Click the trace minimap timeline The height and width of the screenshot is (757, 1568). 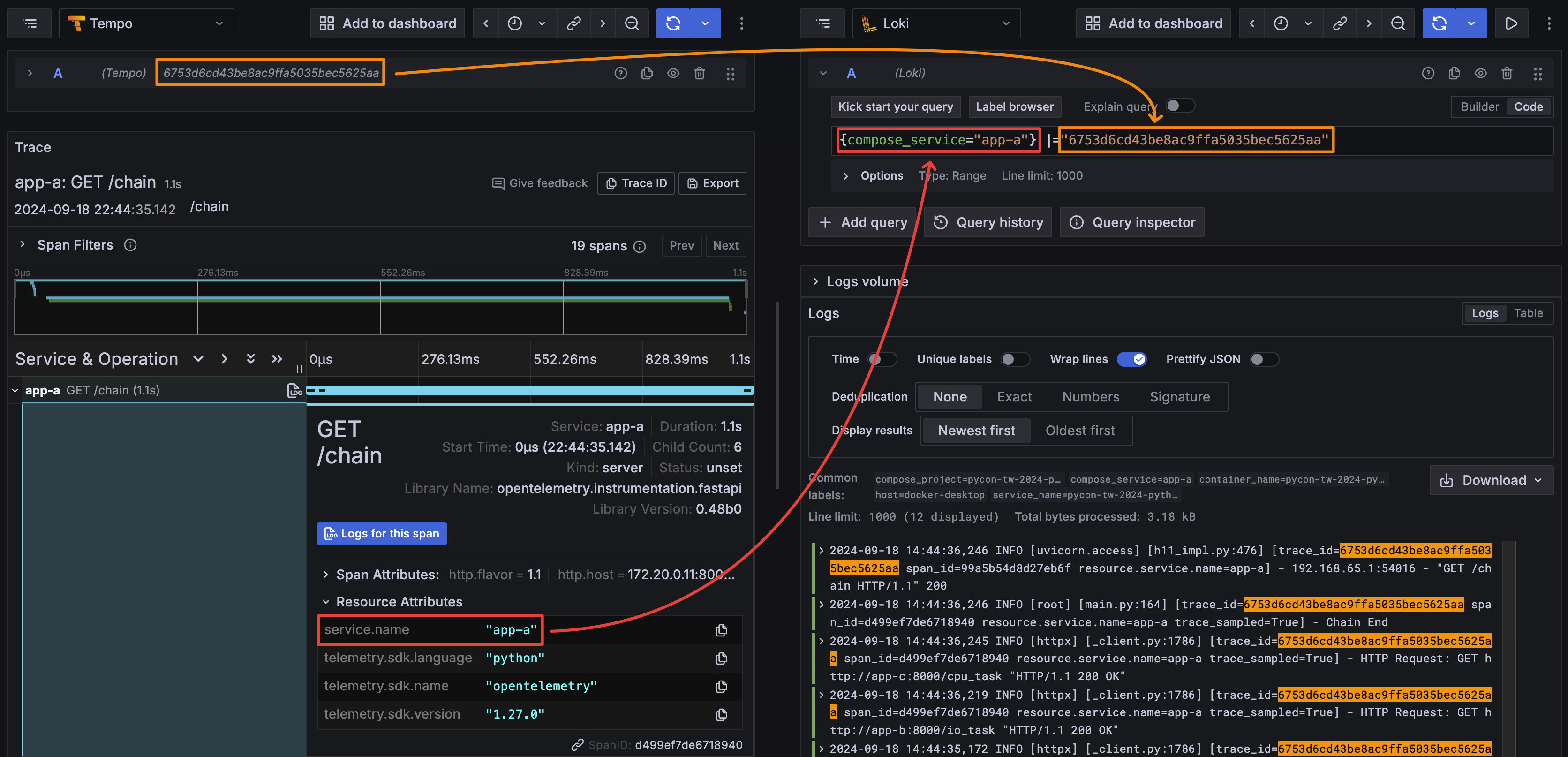pos(380,308)
